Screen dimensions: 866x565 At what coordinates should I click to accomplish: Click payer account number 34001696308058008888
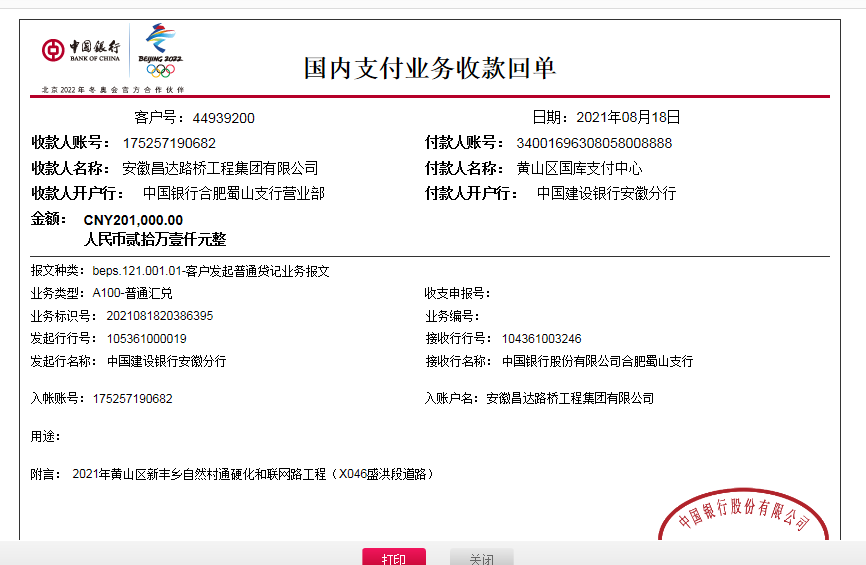point(594,143)
